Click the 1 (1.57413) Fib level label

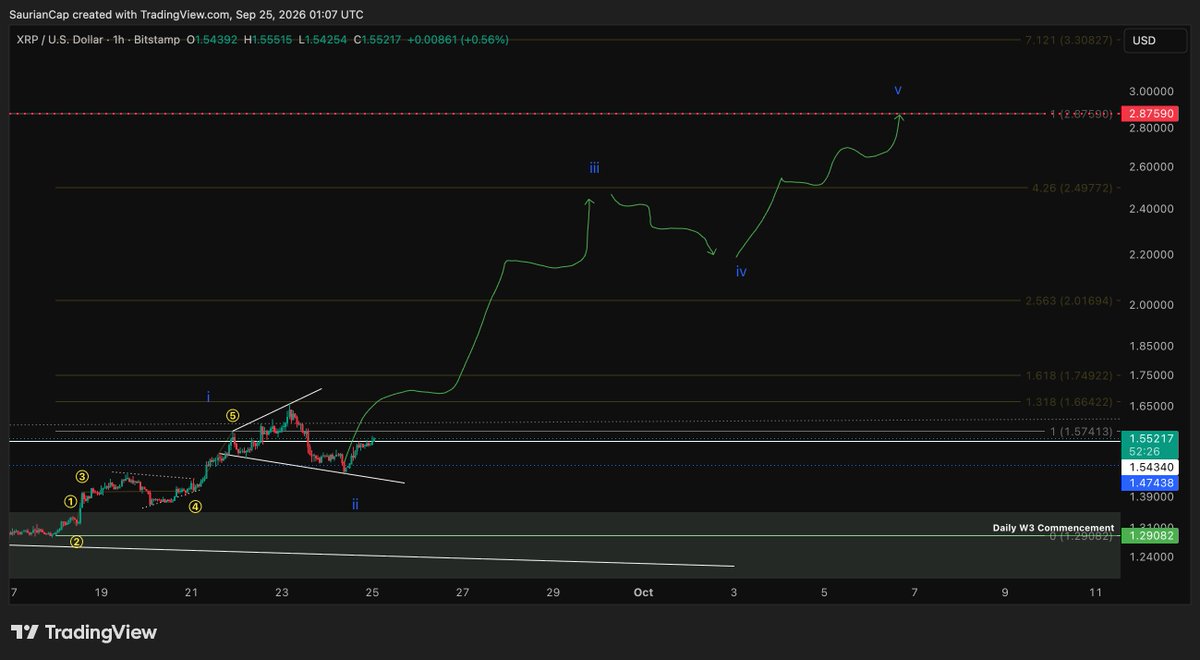click(x=1081, y=431)
